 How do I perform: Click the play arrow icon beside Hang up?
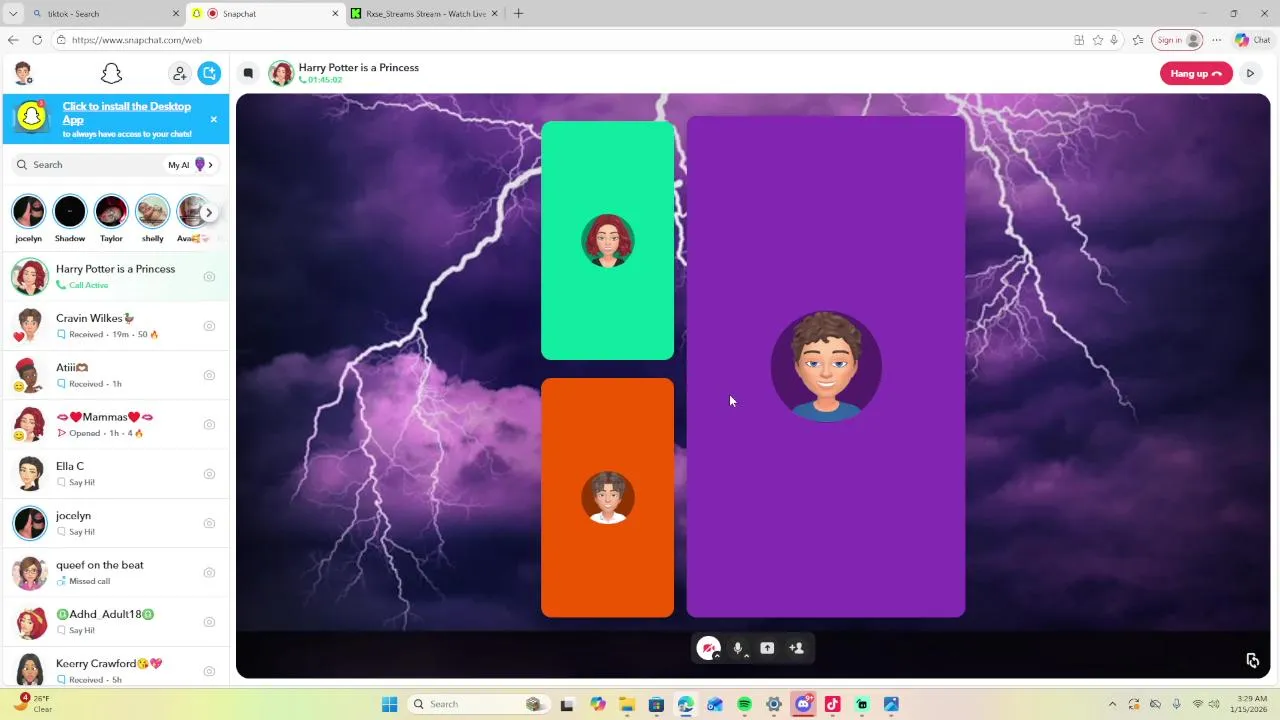pos(1250,73)
